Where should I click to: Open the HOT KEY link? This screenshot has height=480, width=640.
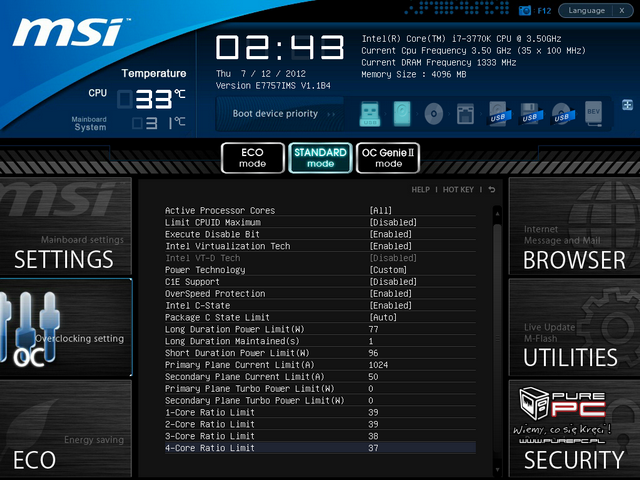coord(458,190)
